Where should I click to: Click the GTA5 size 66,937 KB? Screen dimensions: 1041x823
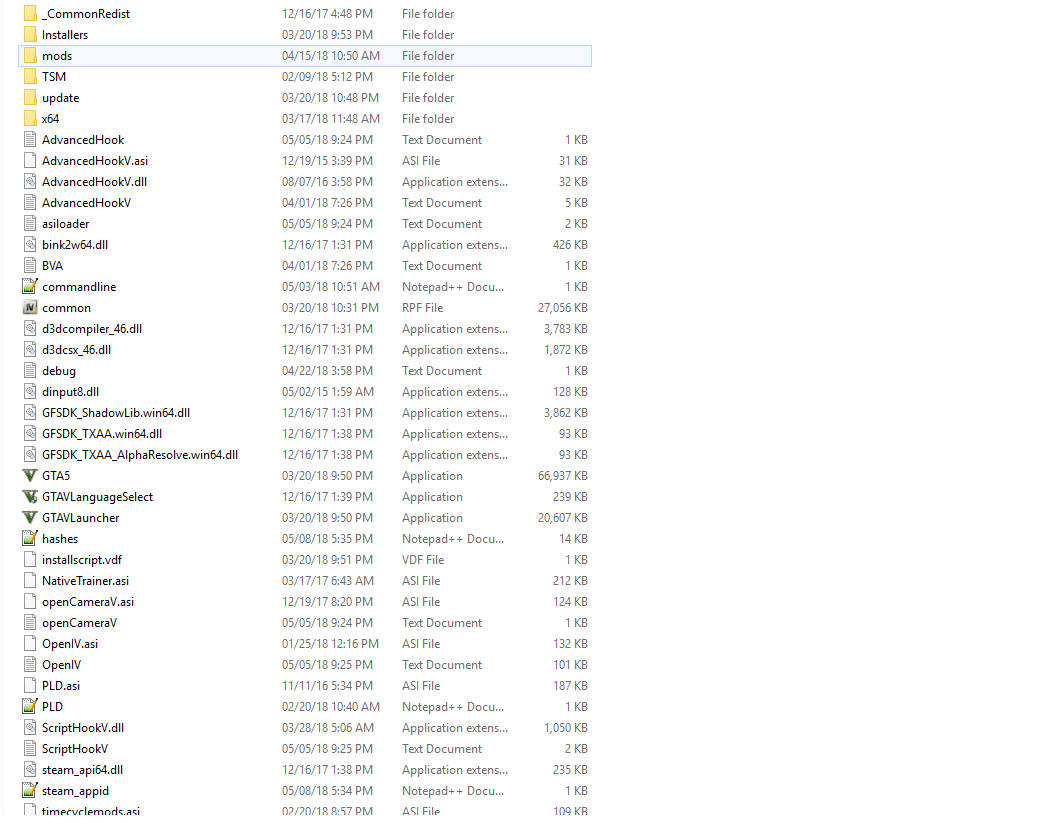[x=562, y=476]
